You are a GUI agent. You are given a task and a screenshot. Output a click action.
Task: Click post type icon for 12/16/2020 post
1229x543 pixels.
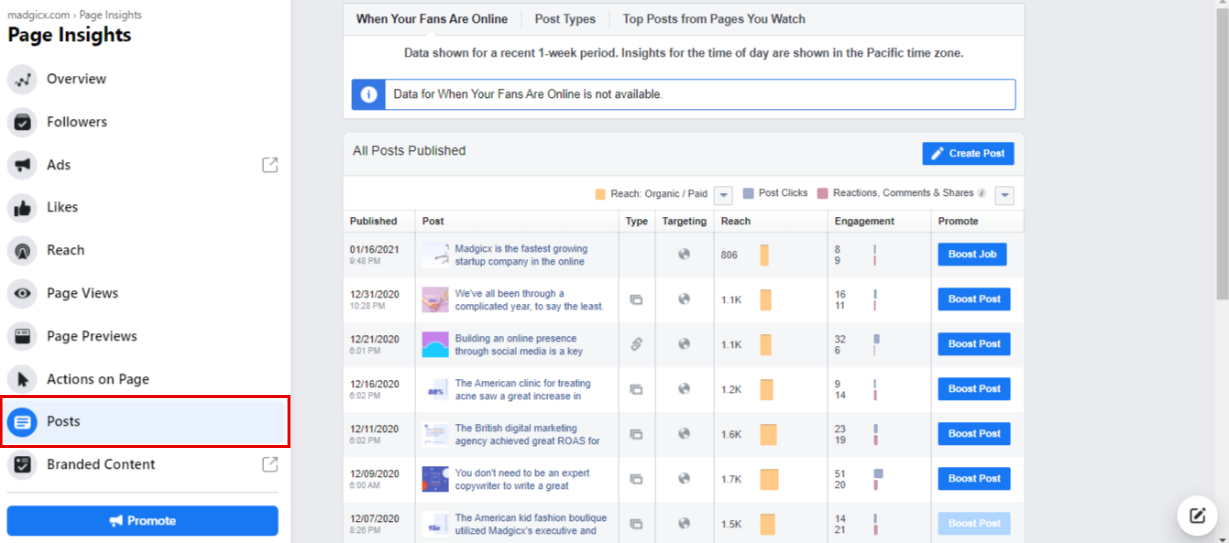point(635,389)
